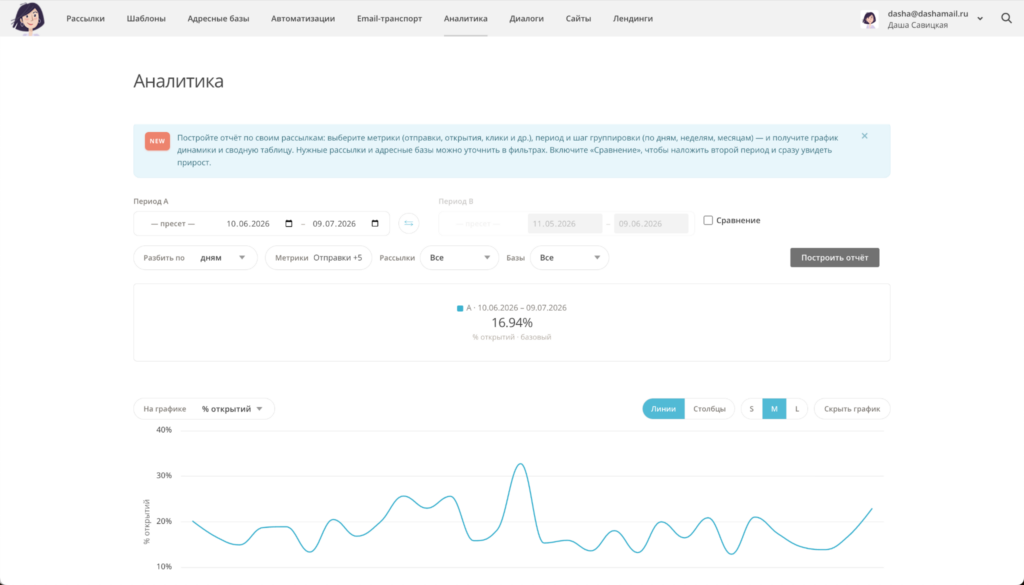
Task: Open the Шаблоны menu item
Action: point(146,18)
